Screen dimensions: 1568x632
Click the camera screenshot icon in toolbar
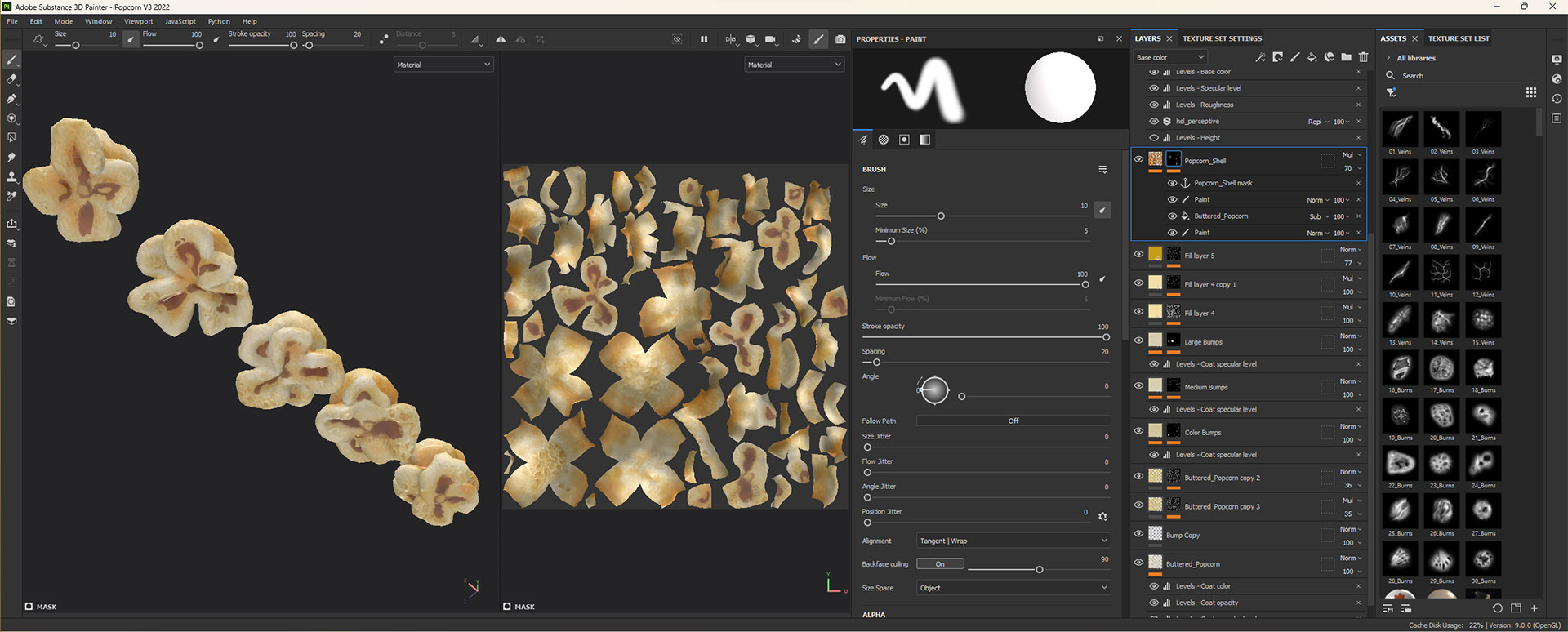tap(840, 39)
